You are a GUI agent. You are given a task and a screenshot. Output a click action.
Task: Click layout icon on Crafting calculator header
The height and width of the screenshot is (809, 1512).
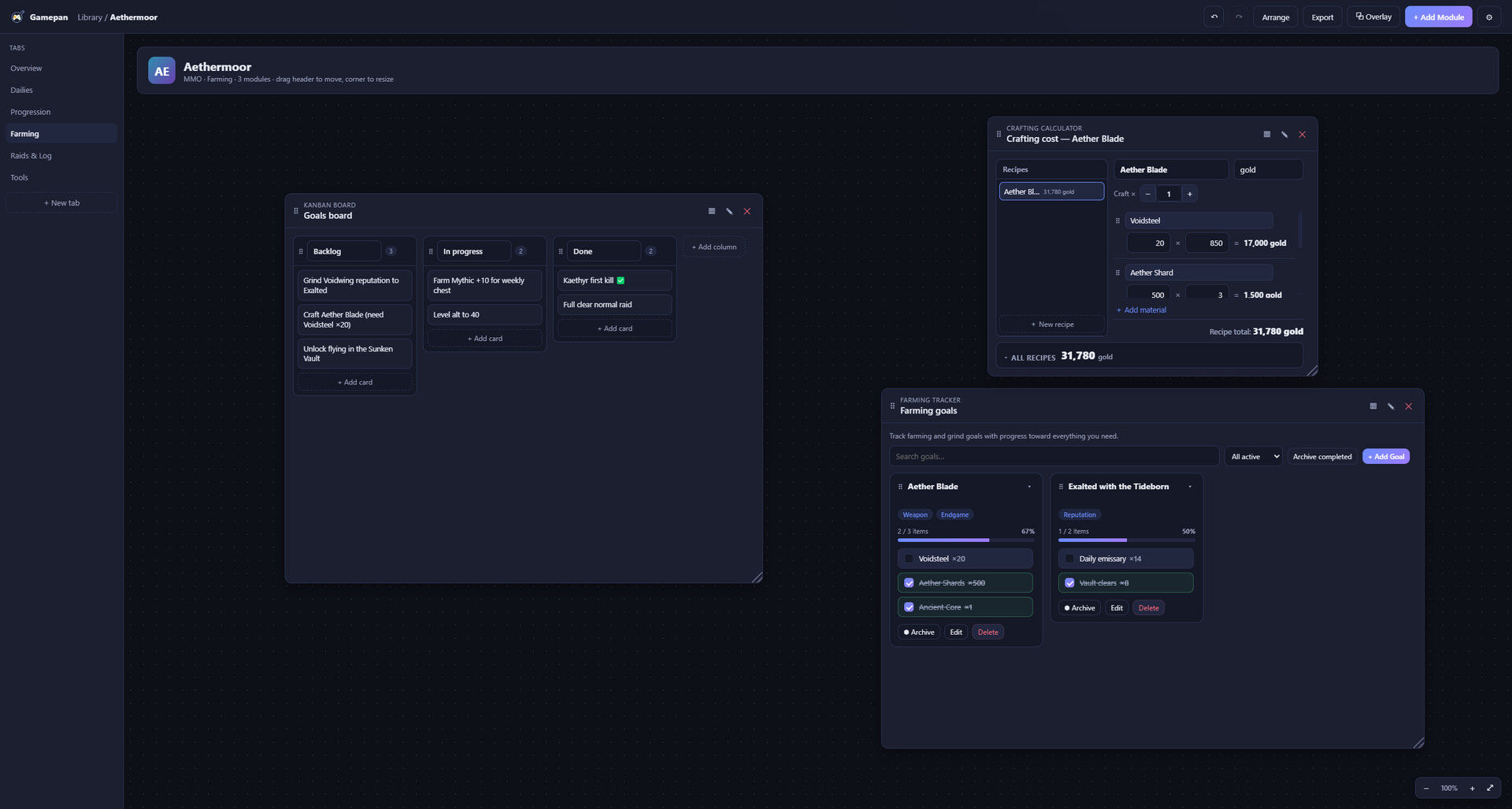pos(1267,135)
